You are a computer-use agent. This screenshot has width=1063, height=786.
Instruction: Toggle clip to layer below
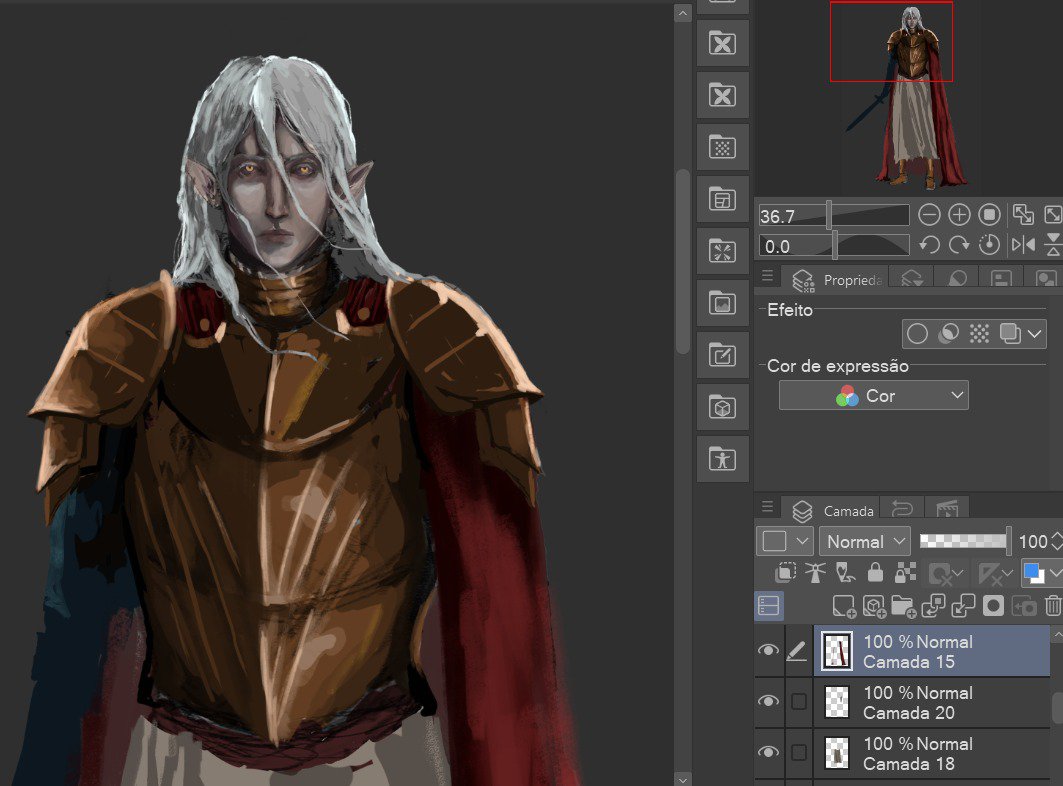(786, 574)
